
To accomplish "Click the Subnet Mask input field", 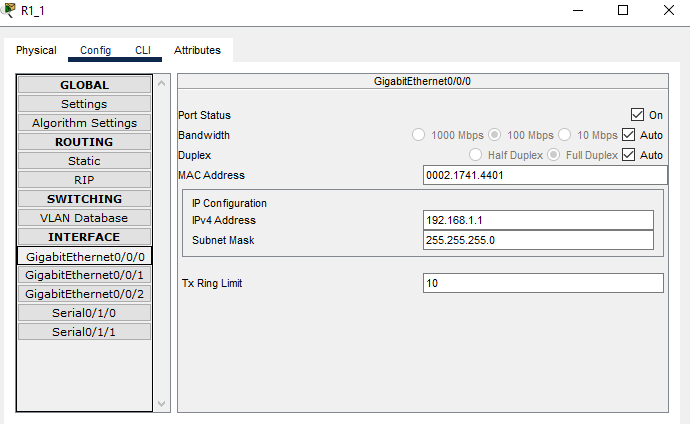I will (x=538, y=240).
